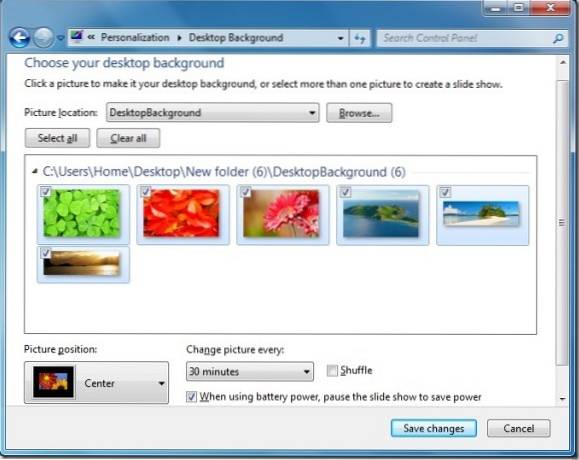The width and height of the screenshot is (579, 460).
Task: Click the scrollbar down arrow
Action: (x=562, y=398)
